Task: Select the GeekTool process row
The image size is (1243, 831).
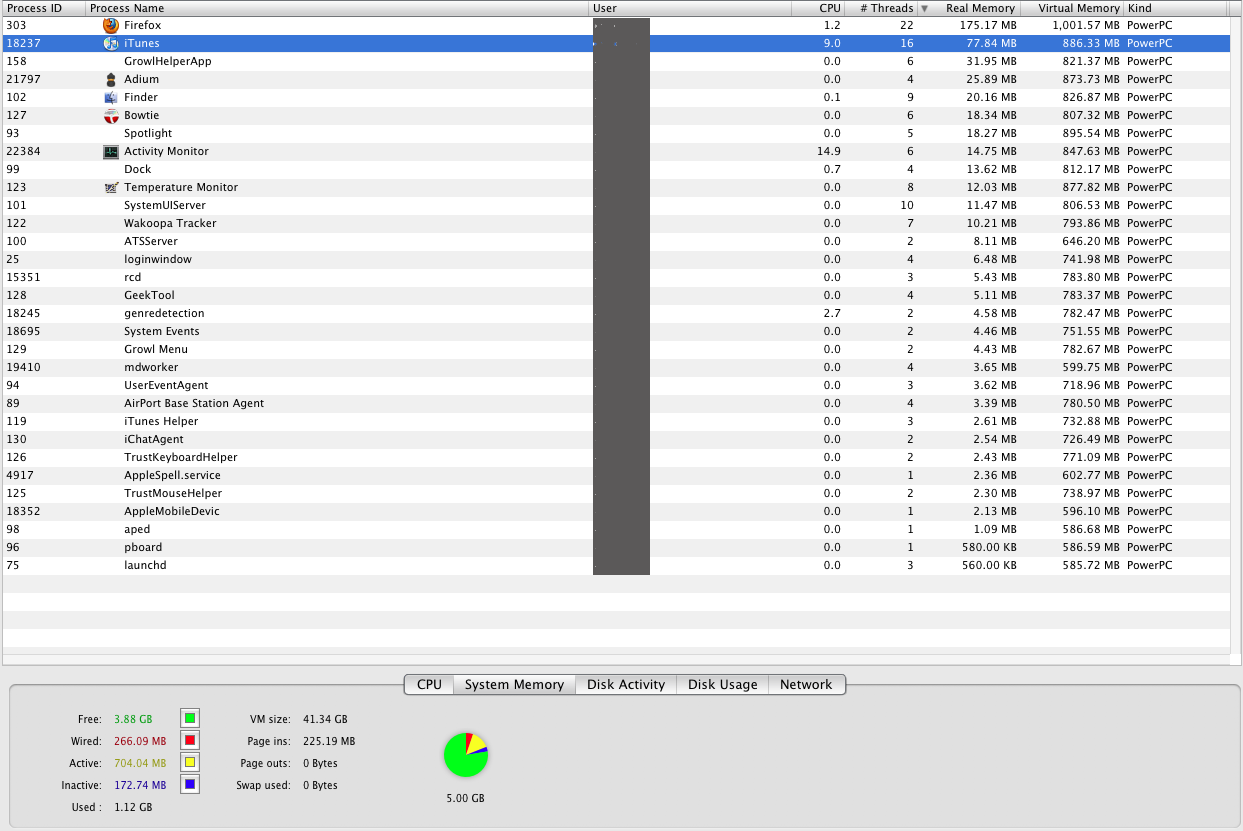Action: (616, 295)
